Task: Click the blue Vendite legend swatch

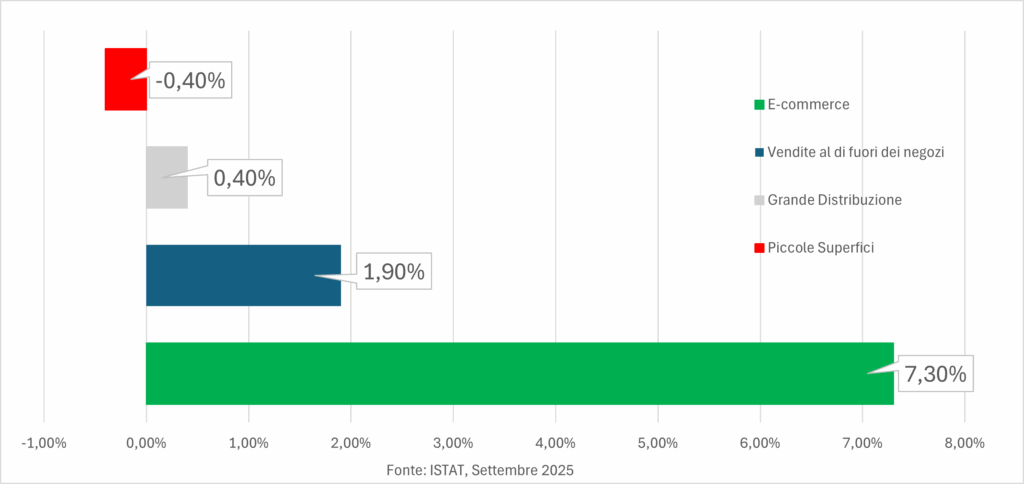Action: [760, 152]
